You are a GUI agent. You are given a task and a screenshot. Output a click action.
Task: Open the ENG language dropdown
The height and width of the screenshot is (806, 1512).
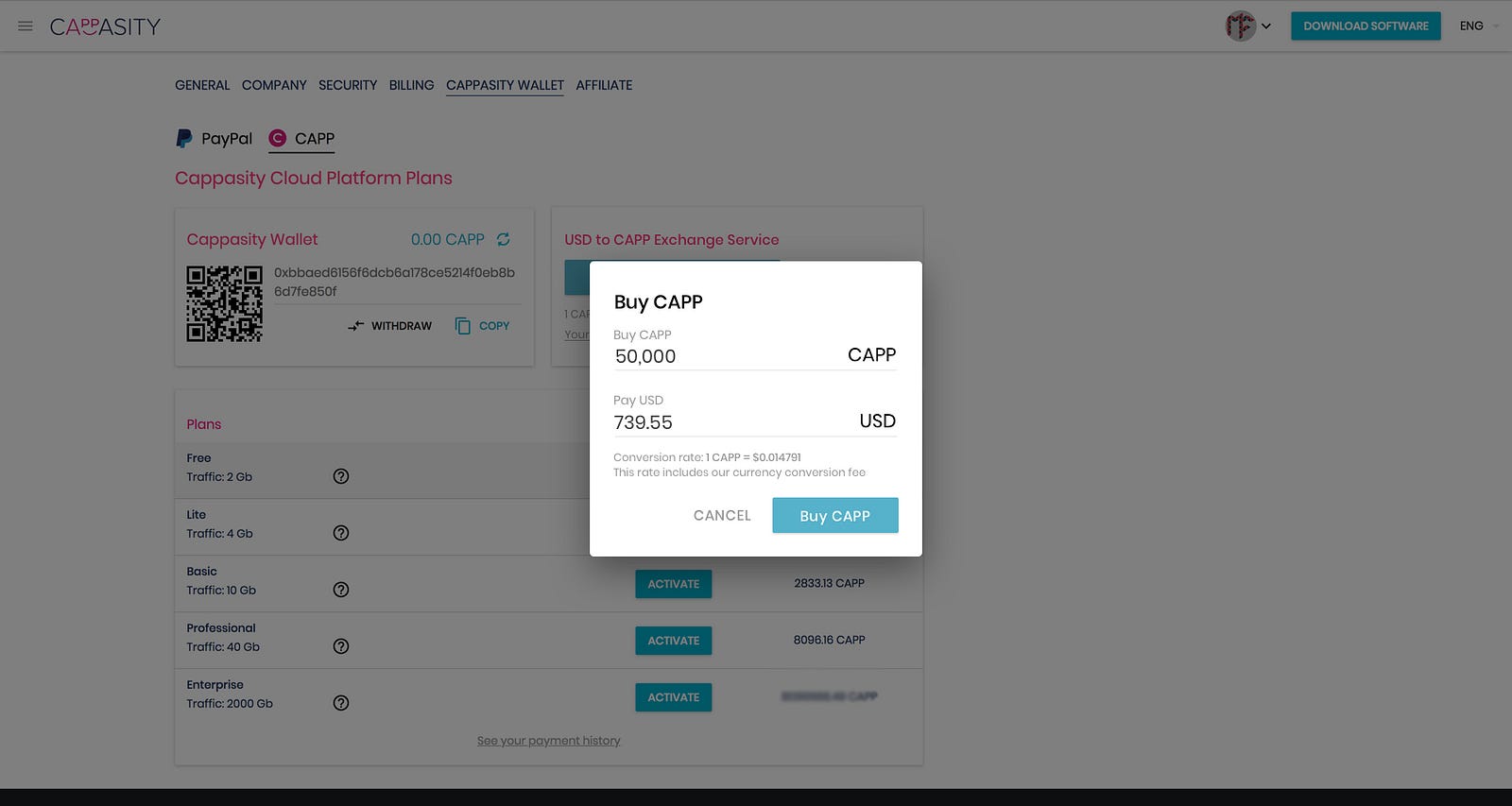[1478, 26]
